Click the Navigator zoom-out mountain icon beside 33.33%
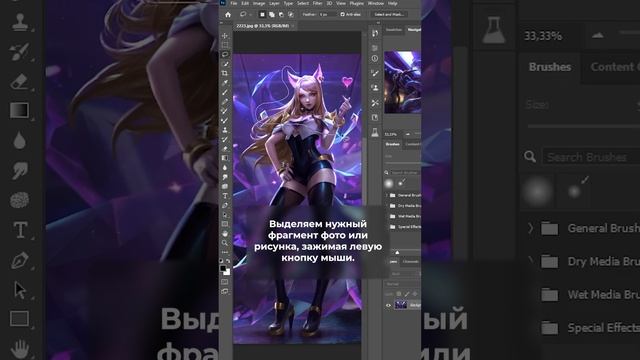The width and height of the screenshot is (640, 360). [407, 134]
